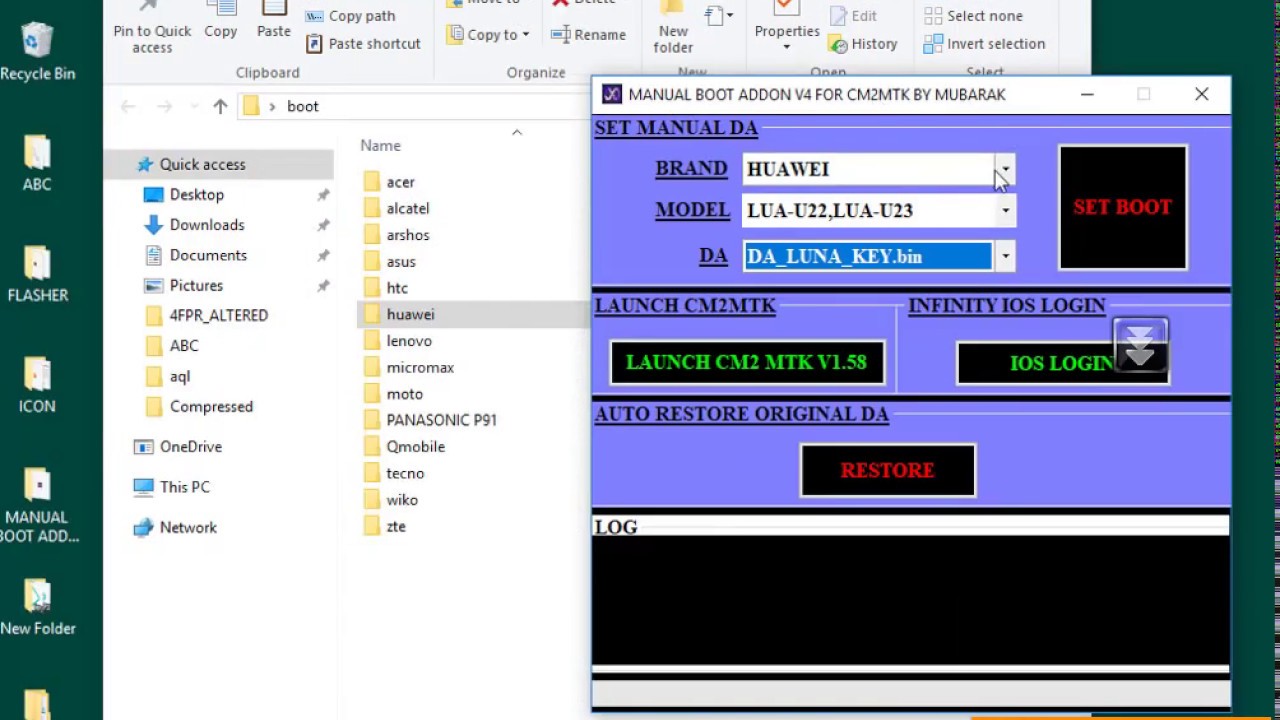
Task: Select New Folder desktop icon
Action: pyautogui.click(x=38, y=607)
